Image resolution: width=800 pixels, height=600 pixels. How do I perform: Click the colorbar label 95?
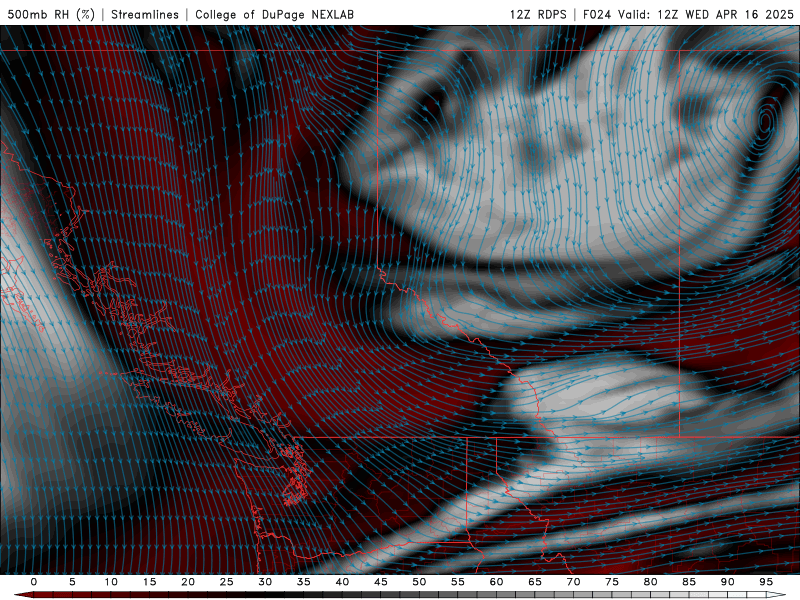pos(766,582)
